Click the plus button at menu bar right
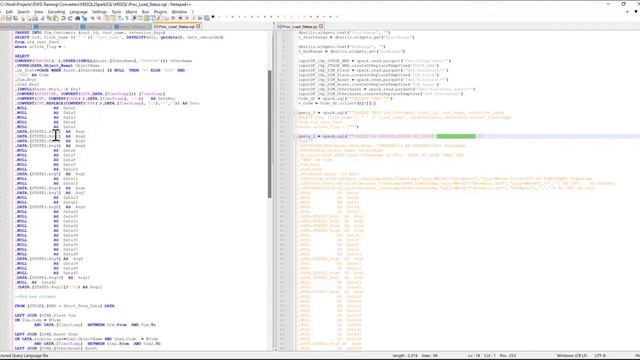640x360 pixels. tap(627, 12)
